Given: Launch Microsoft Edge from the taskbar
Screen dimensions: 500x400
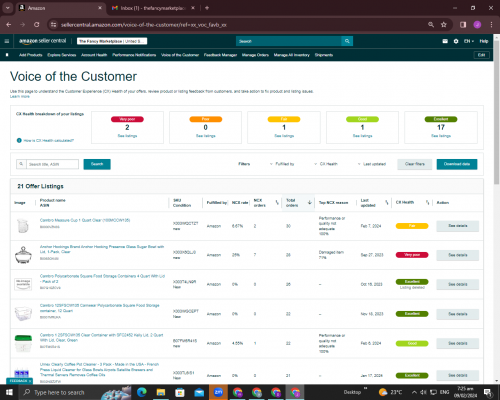Looking at the screenshot, I should (x=142, y=392).
